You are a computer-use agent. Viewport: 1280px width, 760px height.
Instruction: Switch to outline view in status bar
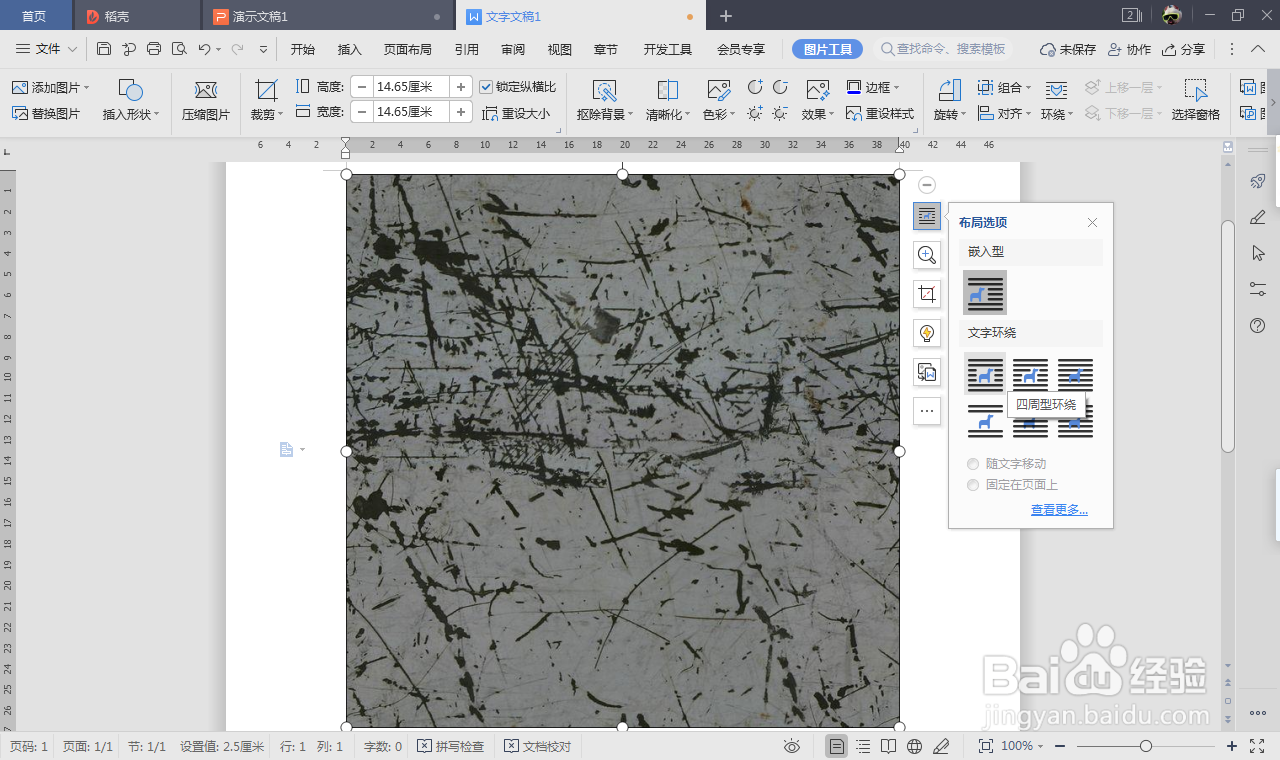tap(863, 746)
